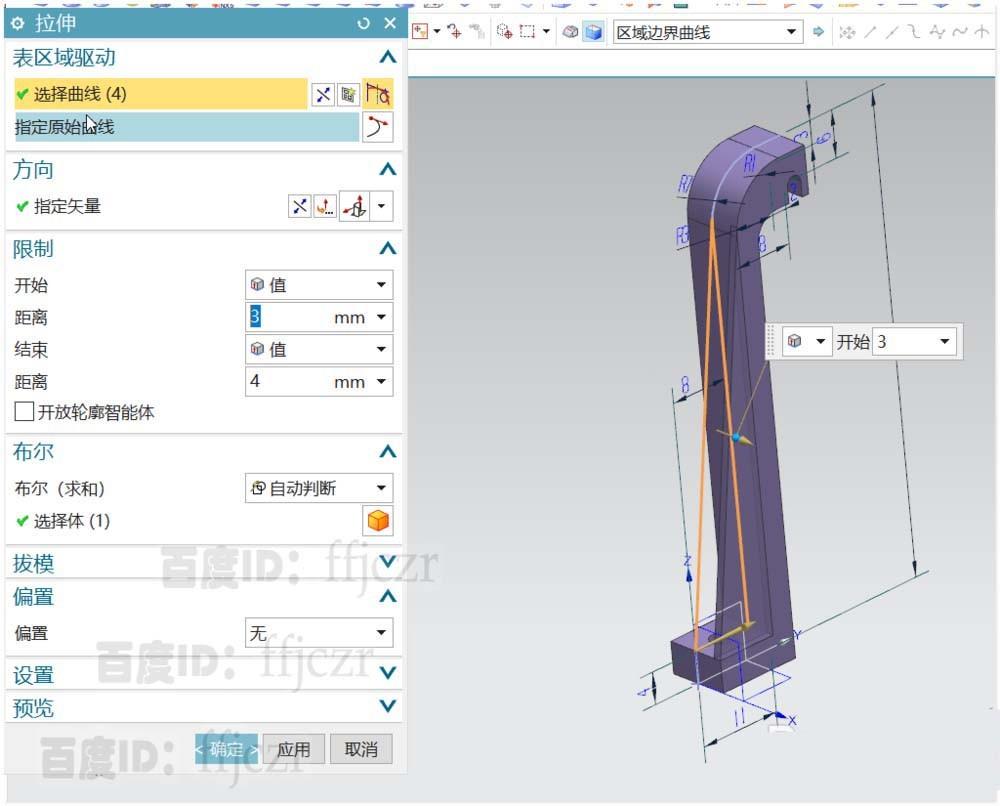Reverse the extrusion vector direction
The image size is (1000, 806).
pyautogui.click(x=300, y=206)
